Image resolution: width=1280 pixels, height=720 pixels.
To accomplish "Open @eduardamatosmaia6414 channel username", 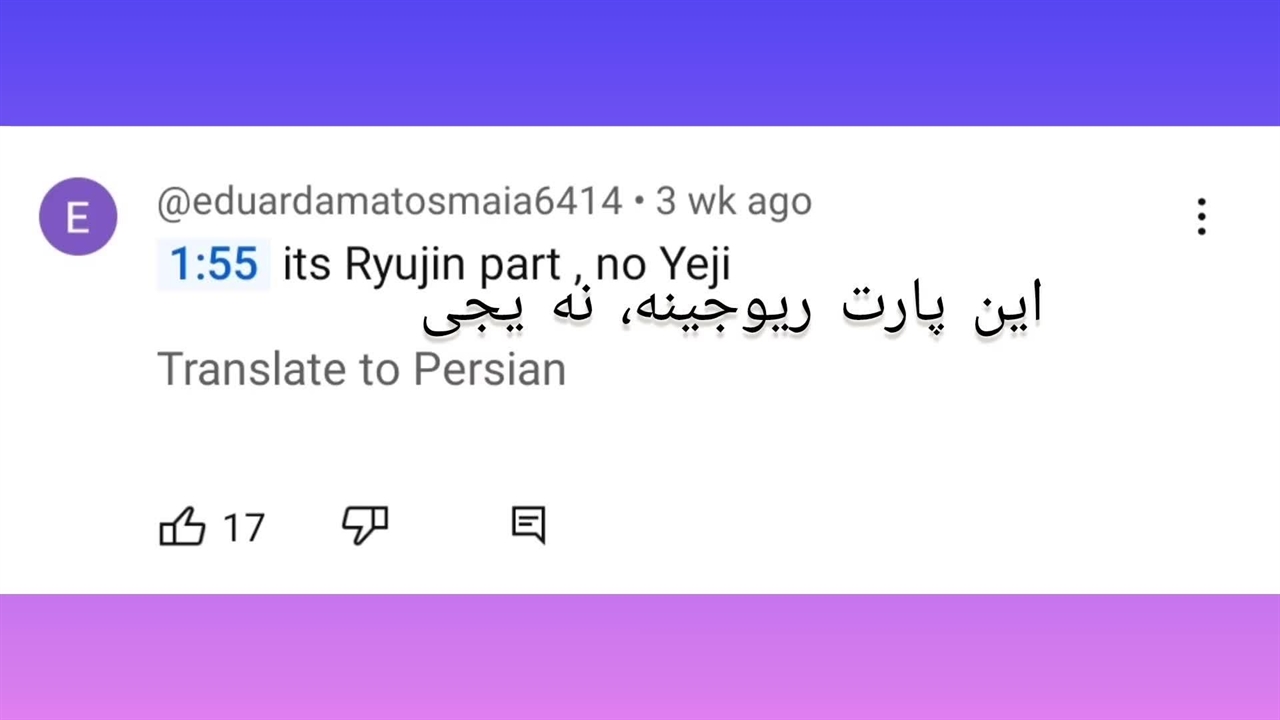I will [x=390, y=202].
